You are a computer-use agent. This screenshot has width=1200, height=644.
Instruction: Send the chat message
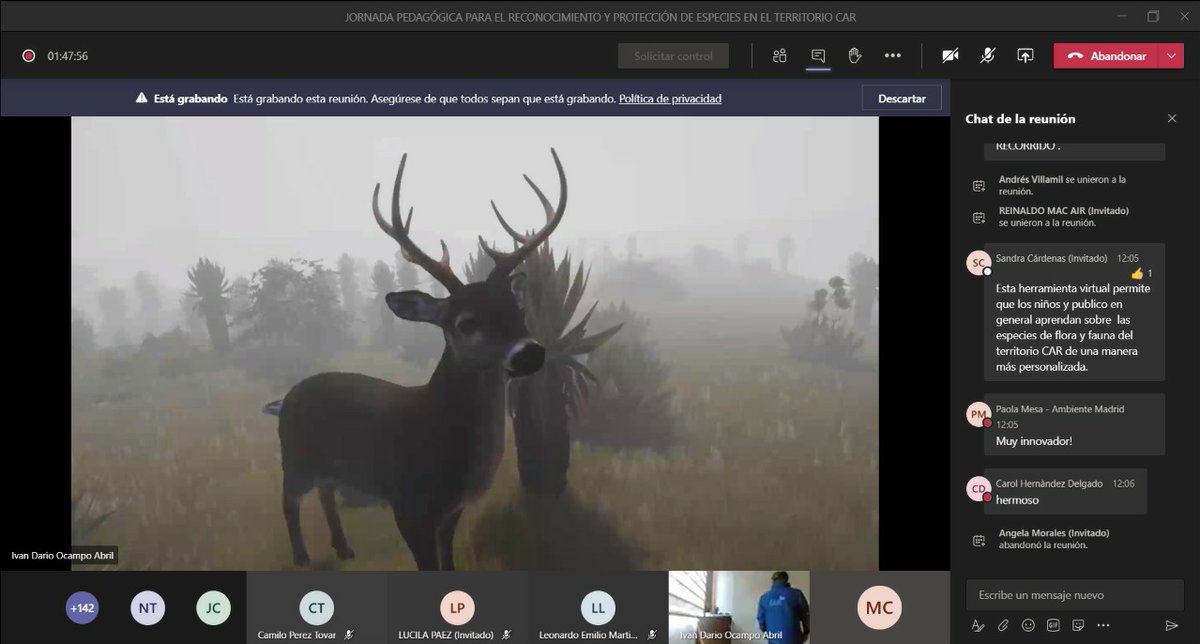(1171, 626)
